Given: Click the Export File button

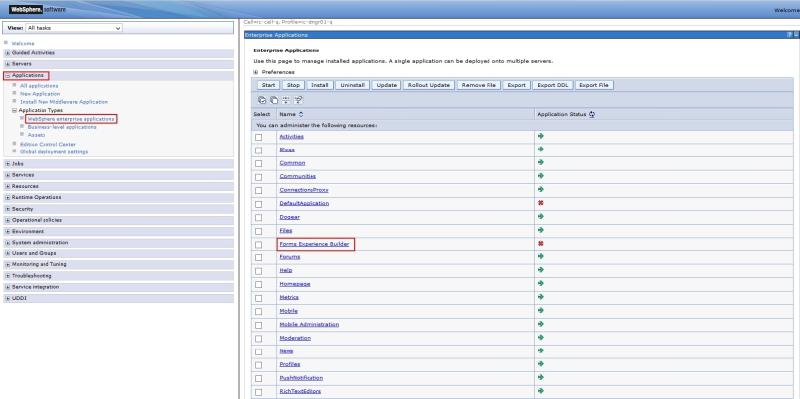Looking at the screenshot, I should pyautogui.click(x=594, y=85).
